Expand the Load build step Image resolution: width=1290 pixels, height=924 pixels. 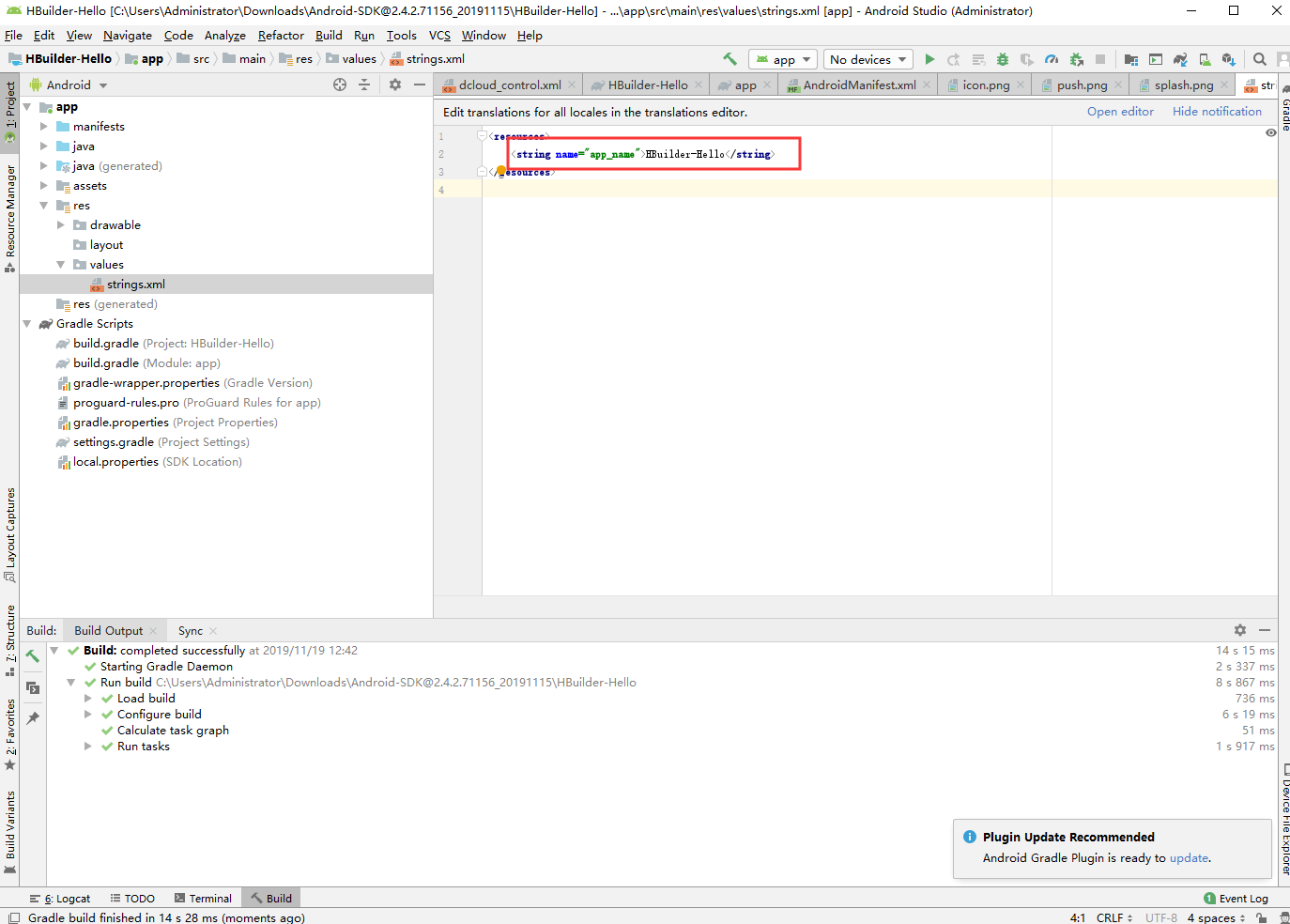(x=88, y=699)
